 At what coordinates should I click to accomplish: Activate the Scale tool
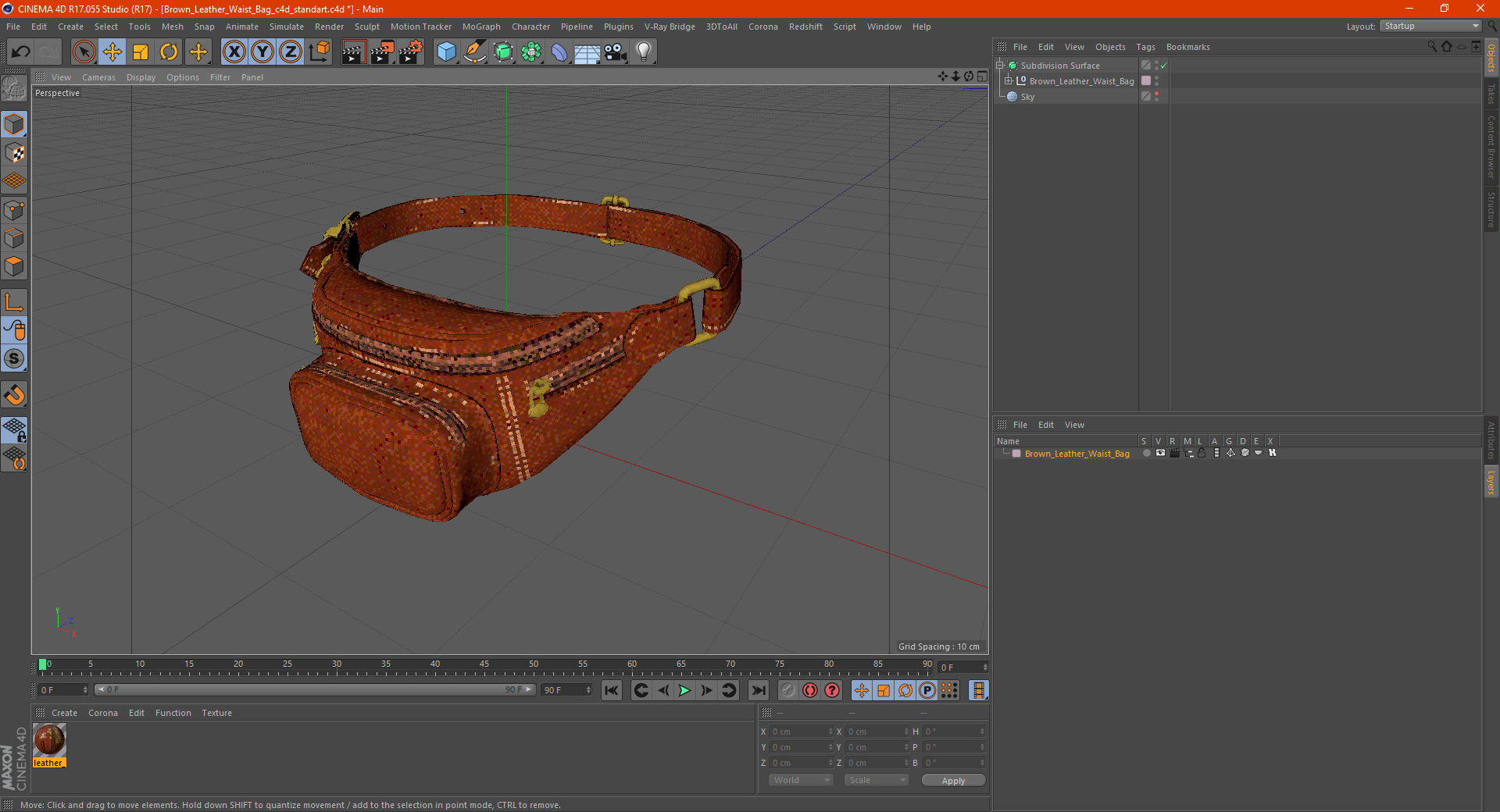pos(141,52)
